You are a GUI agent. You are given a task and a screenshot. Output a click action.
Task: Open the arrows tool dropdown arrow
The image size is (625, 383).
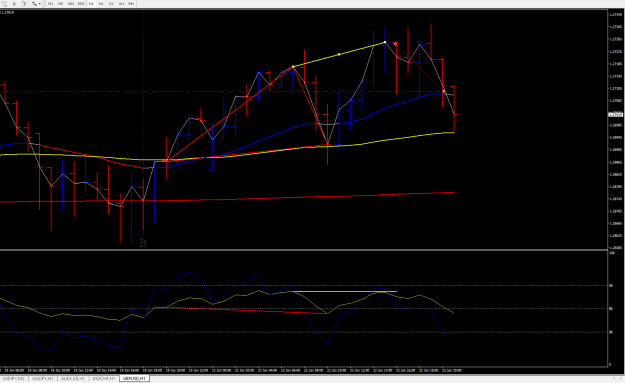pos(40,4)
